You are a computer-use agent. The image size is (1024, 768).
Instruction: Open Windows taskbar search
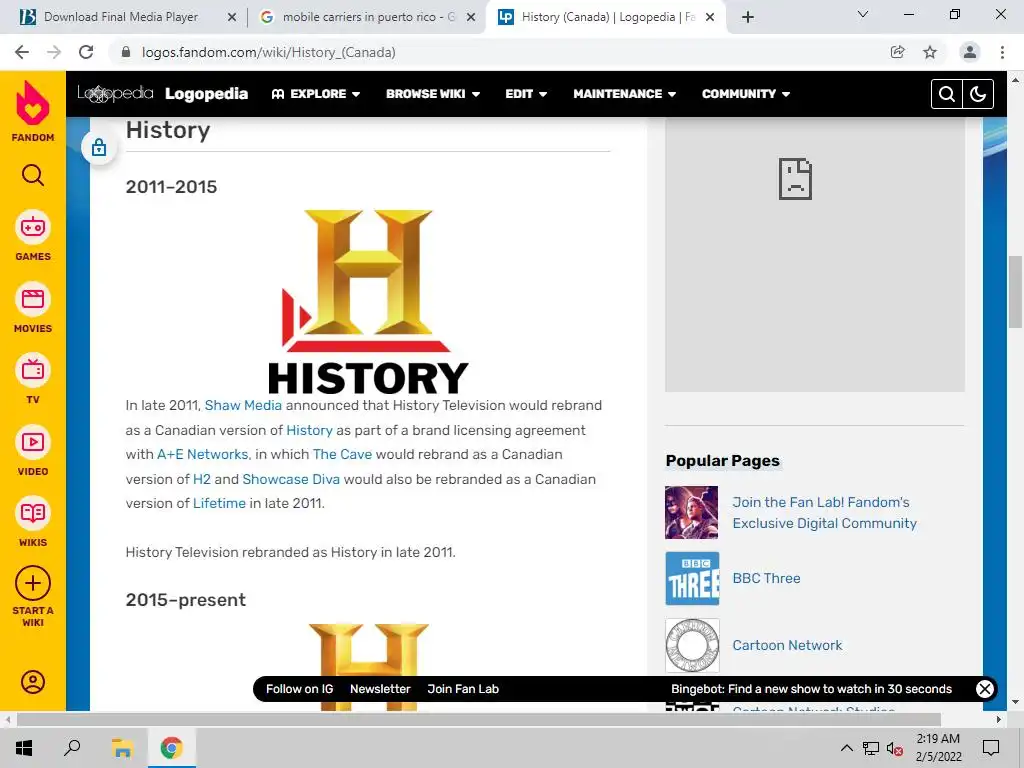click(x=72, y=748)
